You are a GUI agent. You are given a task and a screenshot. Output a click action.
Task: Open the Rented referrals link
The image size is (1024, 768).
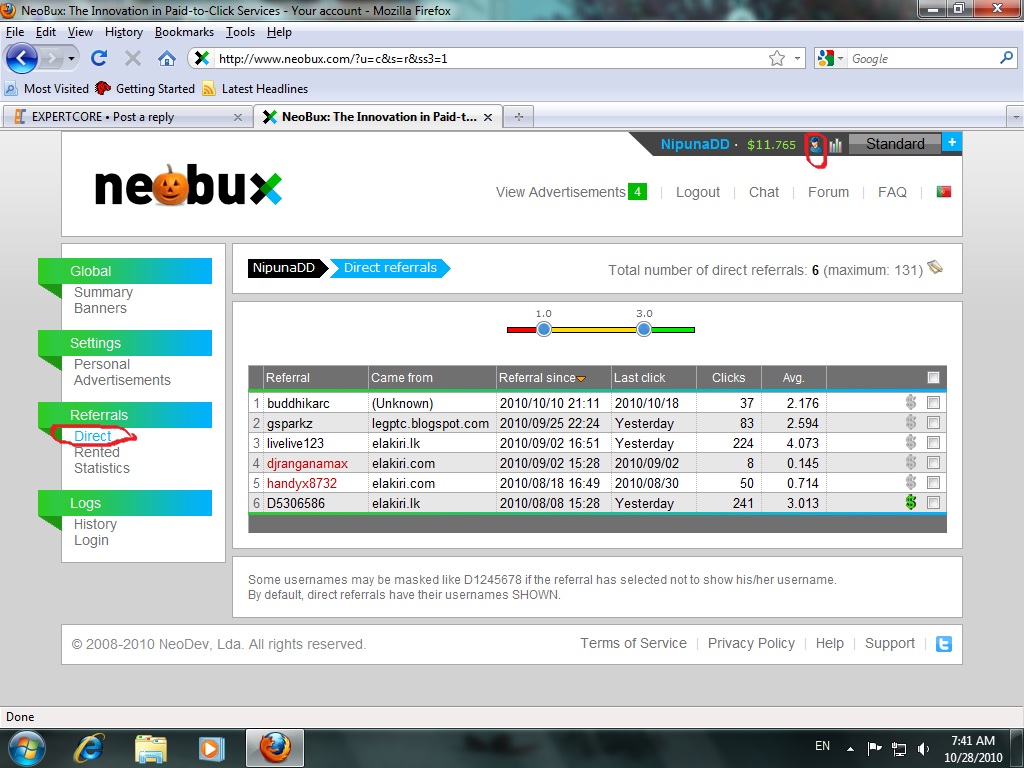click(x=96, y=452)
